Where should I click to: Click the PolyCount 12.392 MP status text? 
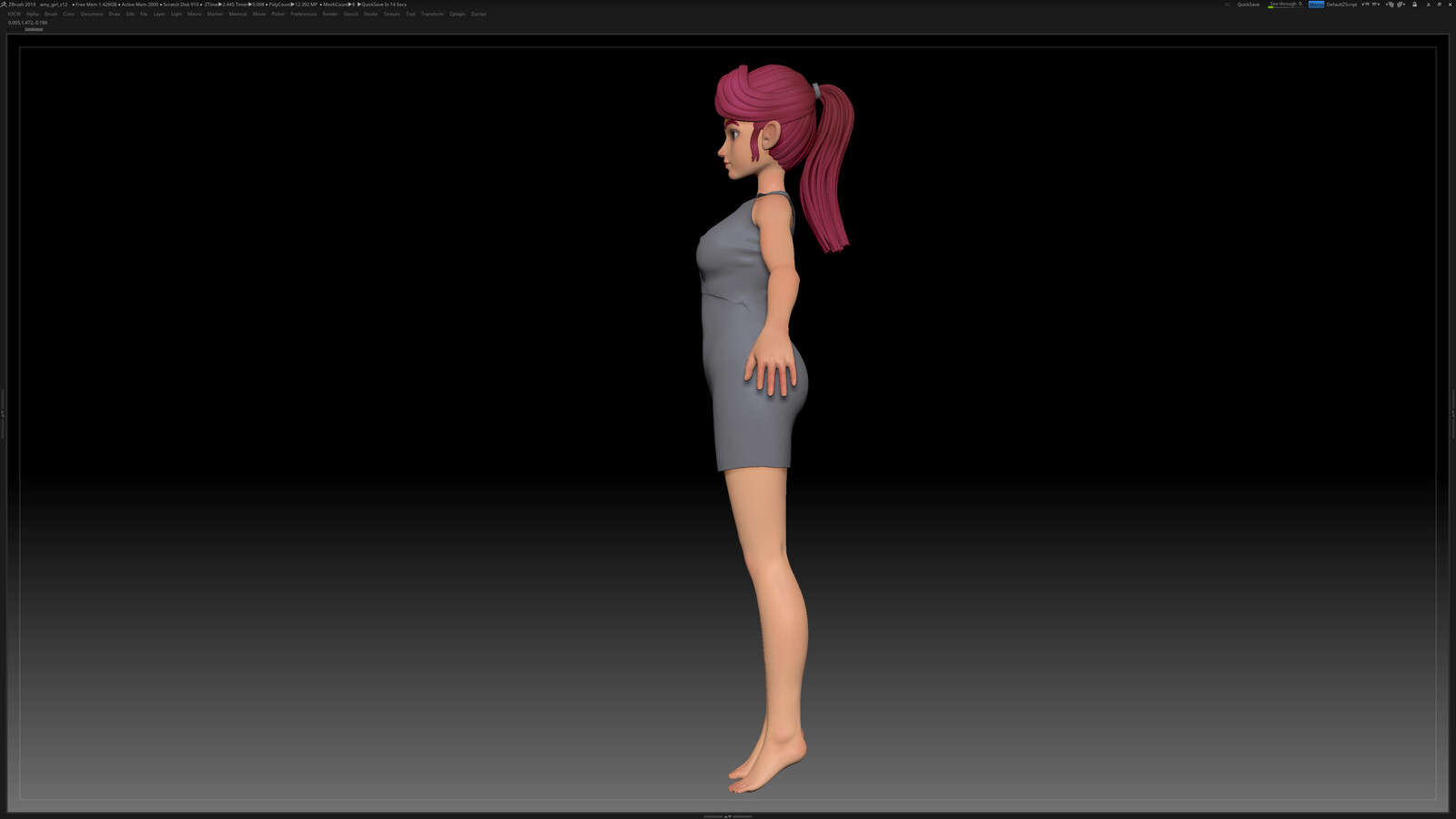pyautogui.click(x=293, y=5)
